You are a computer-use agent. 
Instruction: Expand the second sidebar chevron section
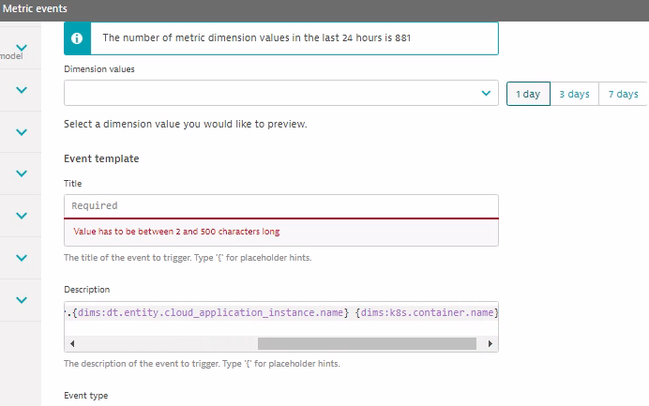click(21, 90)
